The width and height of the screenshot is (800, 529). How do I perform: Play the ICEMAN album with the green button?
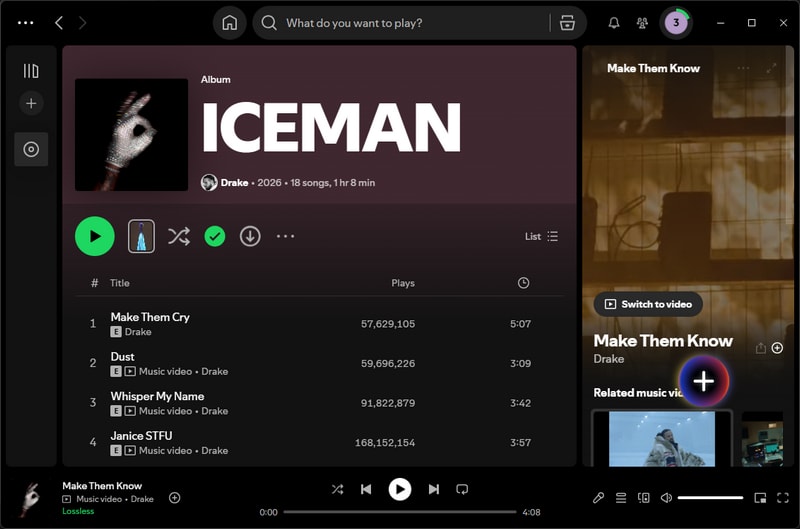point(95,236)
